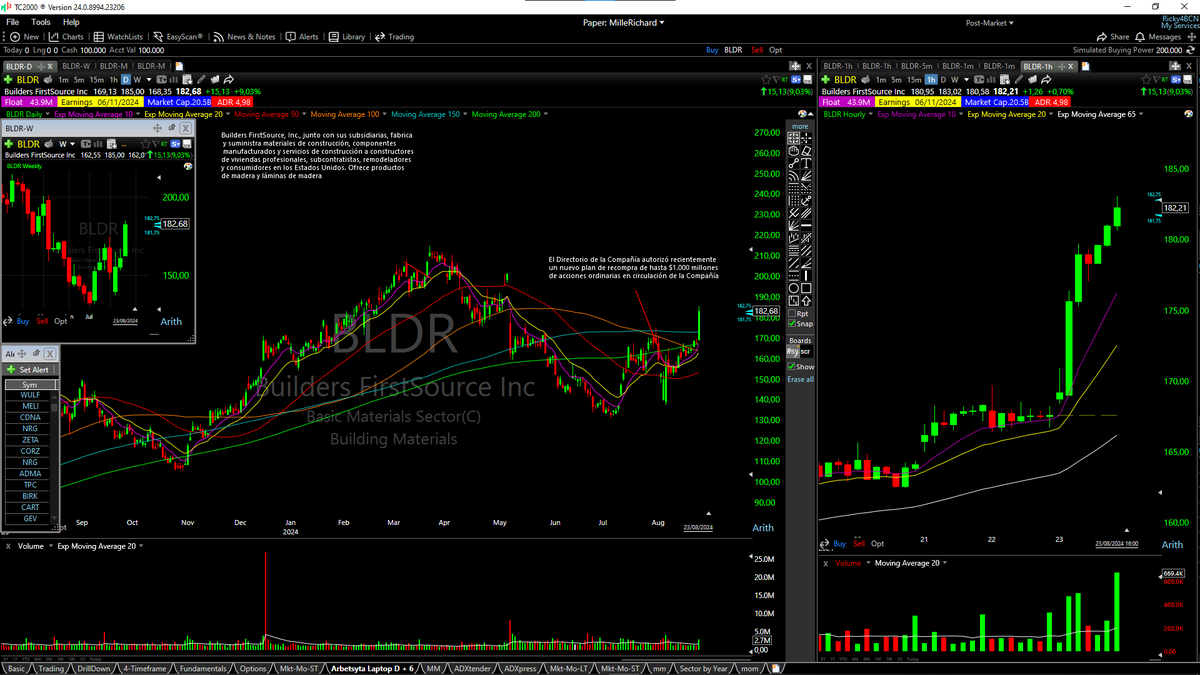Open Trading from the main toolbar

(x=394, y=37)
